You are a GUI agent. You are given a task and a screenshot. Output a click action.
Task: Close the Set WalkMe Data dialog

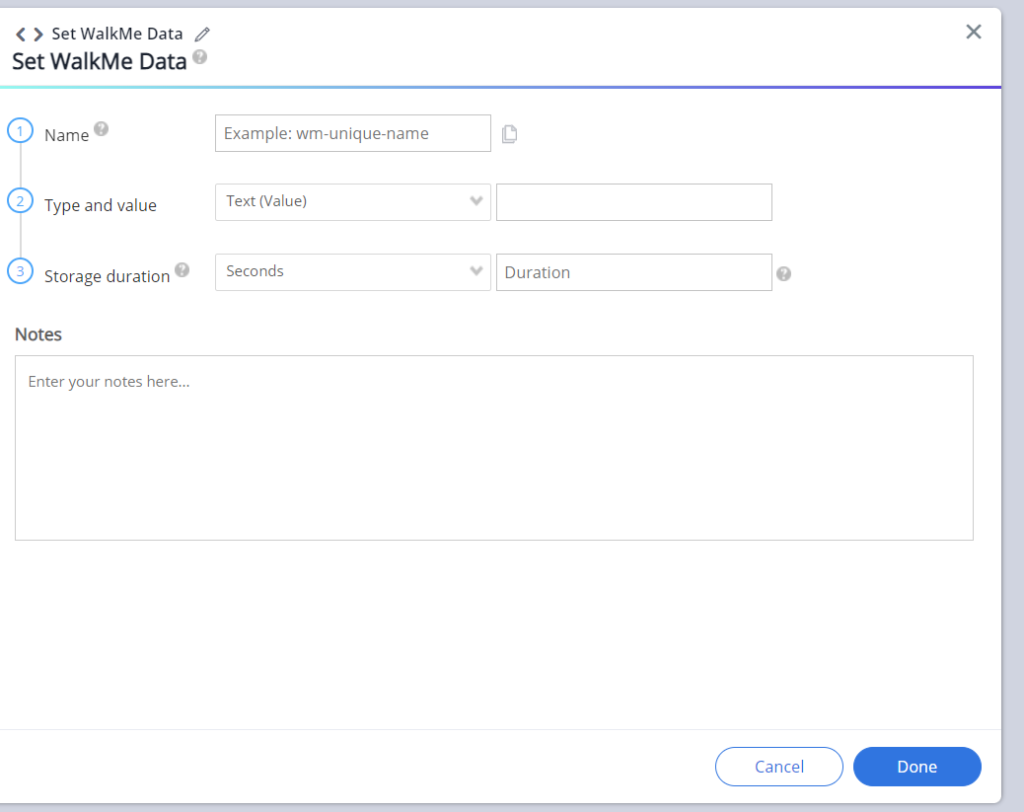pos(973,32)
